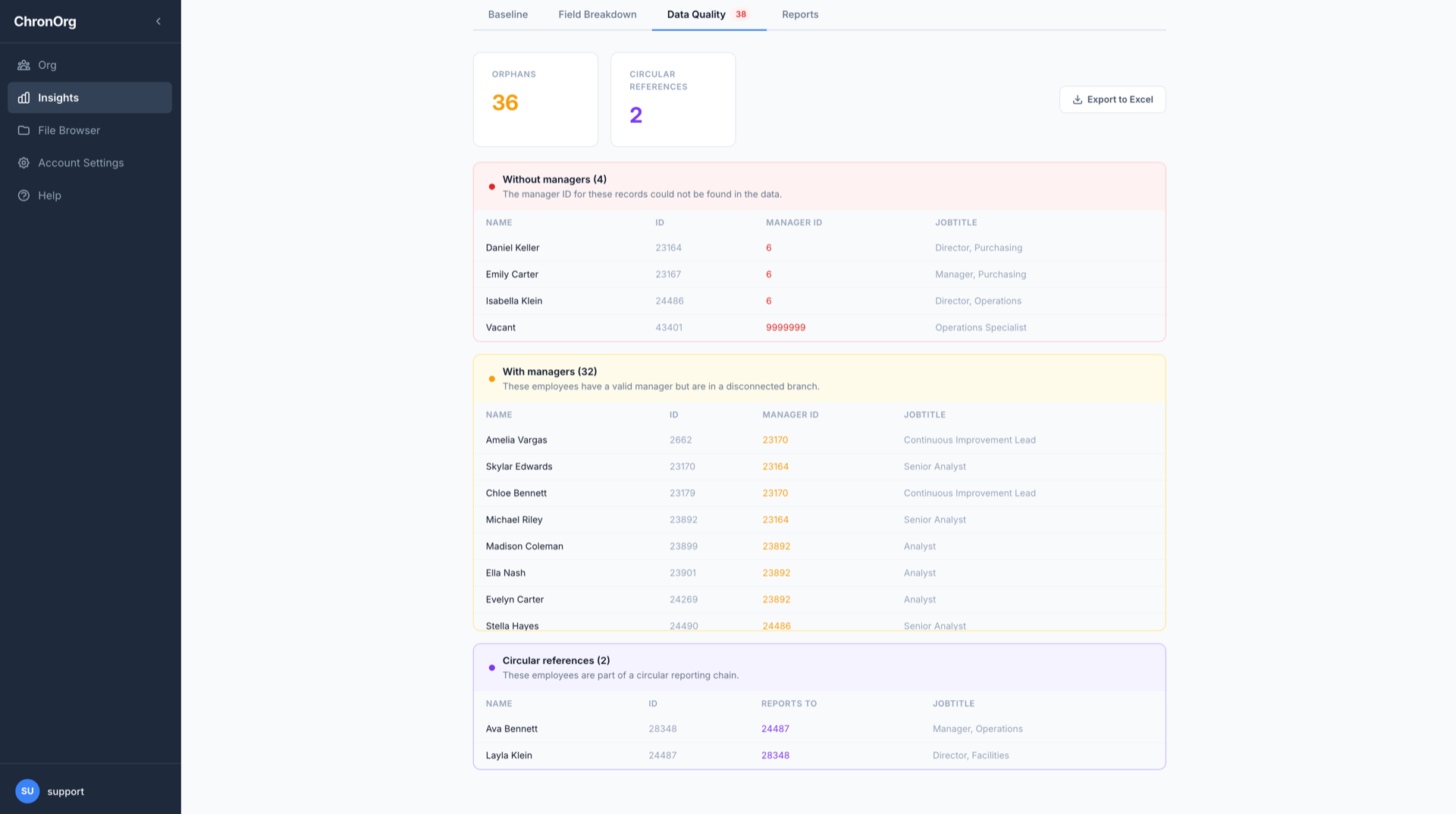Click the Vacant row name
This screenshot has height=814, width=1456.
tap(500, 327)
